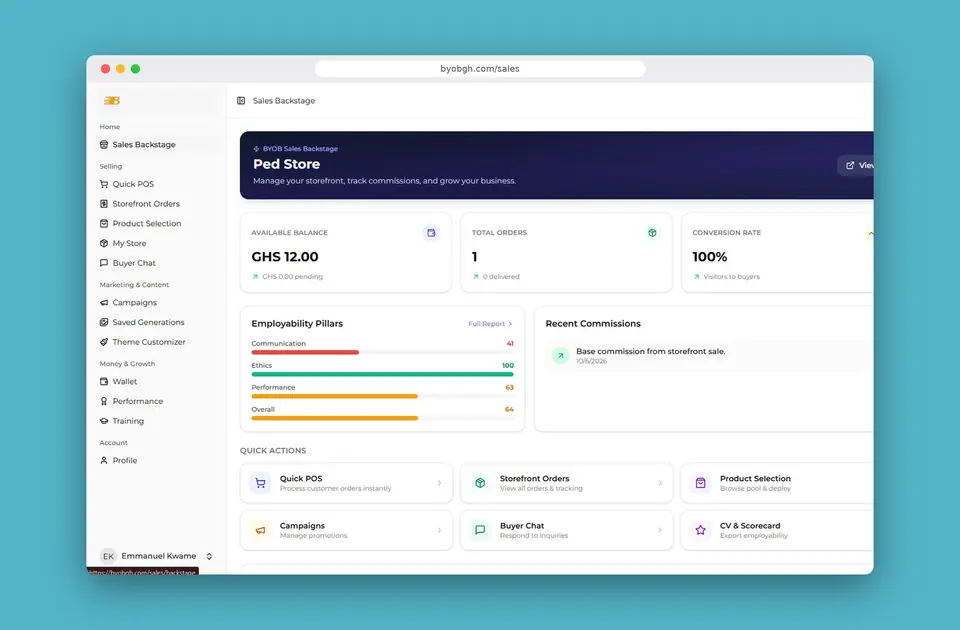Image resolution: width=960 pixels, height=630 pixels.
Task: Click the BYOB logo in sidebar
Action: pos(111,100)
